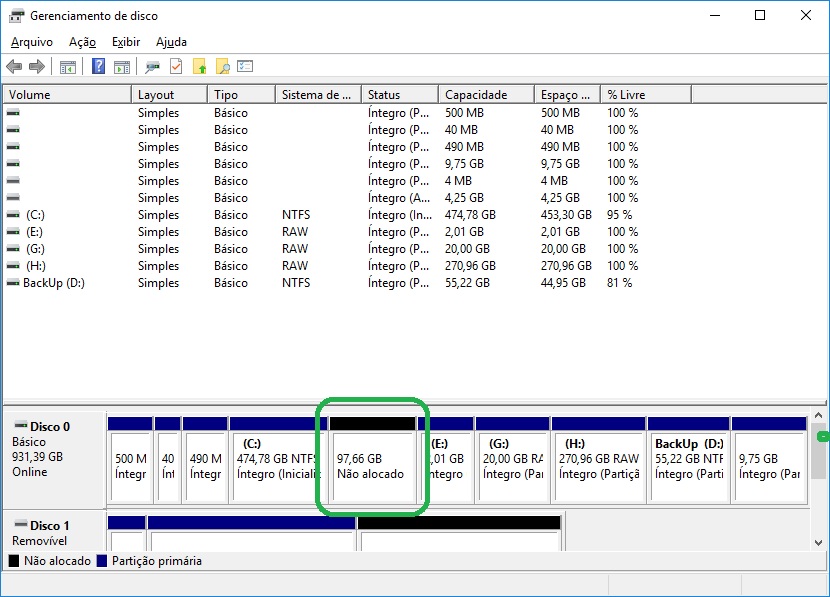Viewport: 830px width, 597px height.
Task: Click the red checkmark properties icon
Action: click(176, 67)
